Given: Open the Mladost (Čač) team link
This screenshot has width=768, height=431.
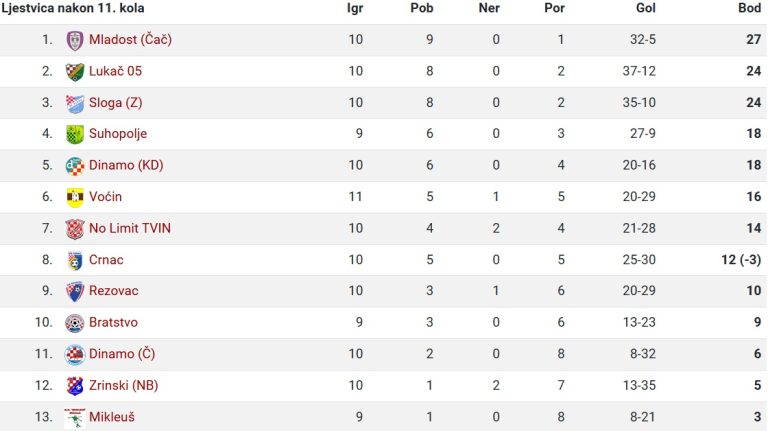Looking at the screenshot, I should [x=130, y=40].
